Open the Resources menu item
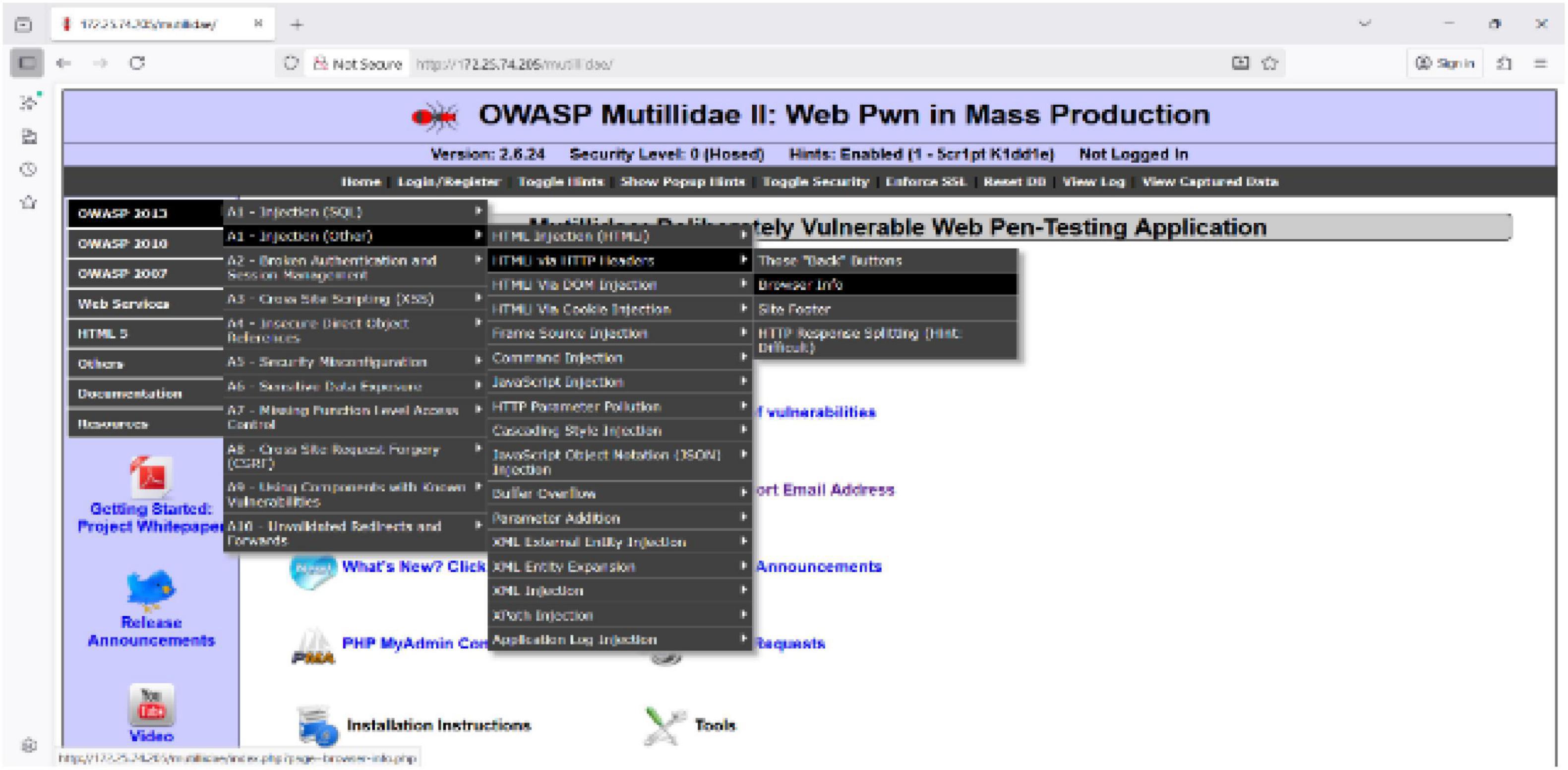The height and width of the screenshot is (770, 1568). (146, 424)
